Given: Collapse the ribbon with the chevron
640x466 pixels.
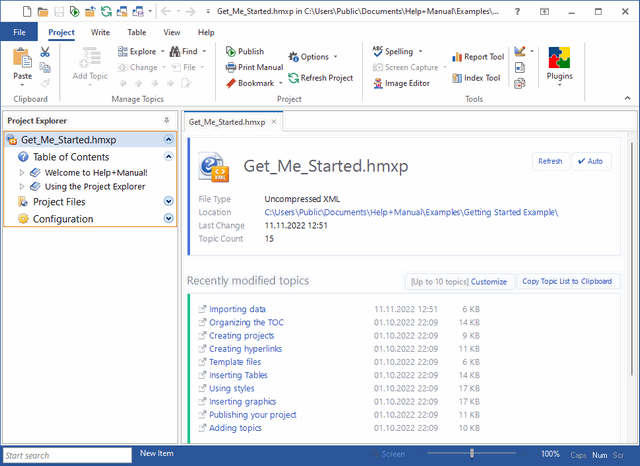Looking at the screenshot, I should click(627, 98).
